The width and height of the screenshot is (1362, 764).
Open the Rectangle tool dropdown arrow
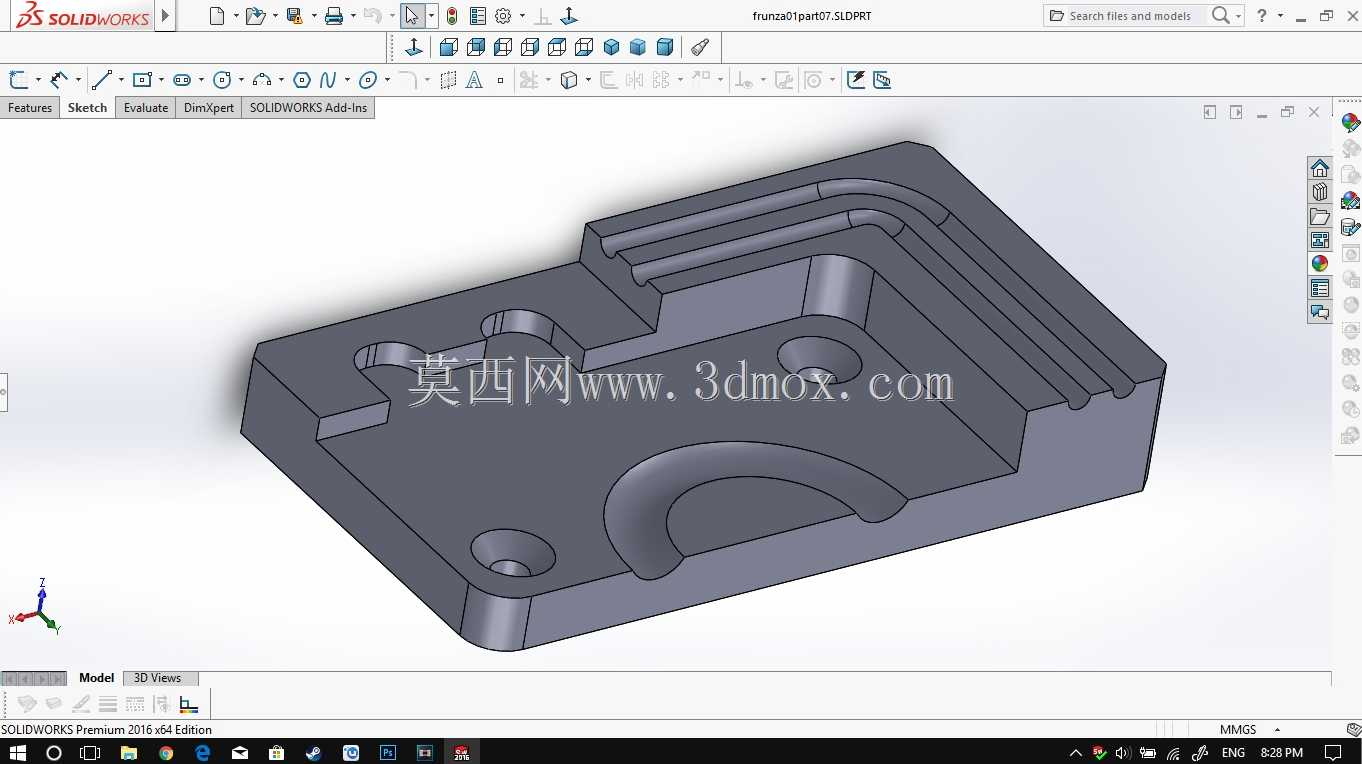[161, 80]
